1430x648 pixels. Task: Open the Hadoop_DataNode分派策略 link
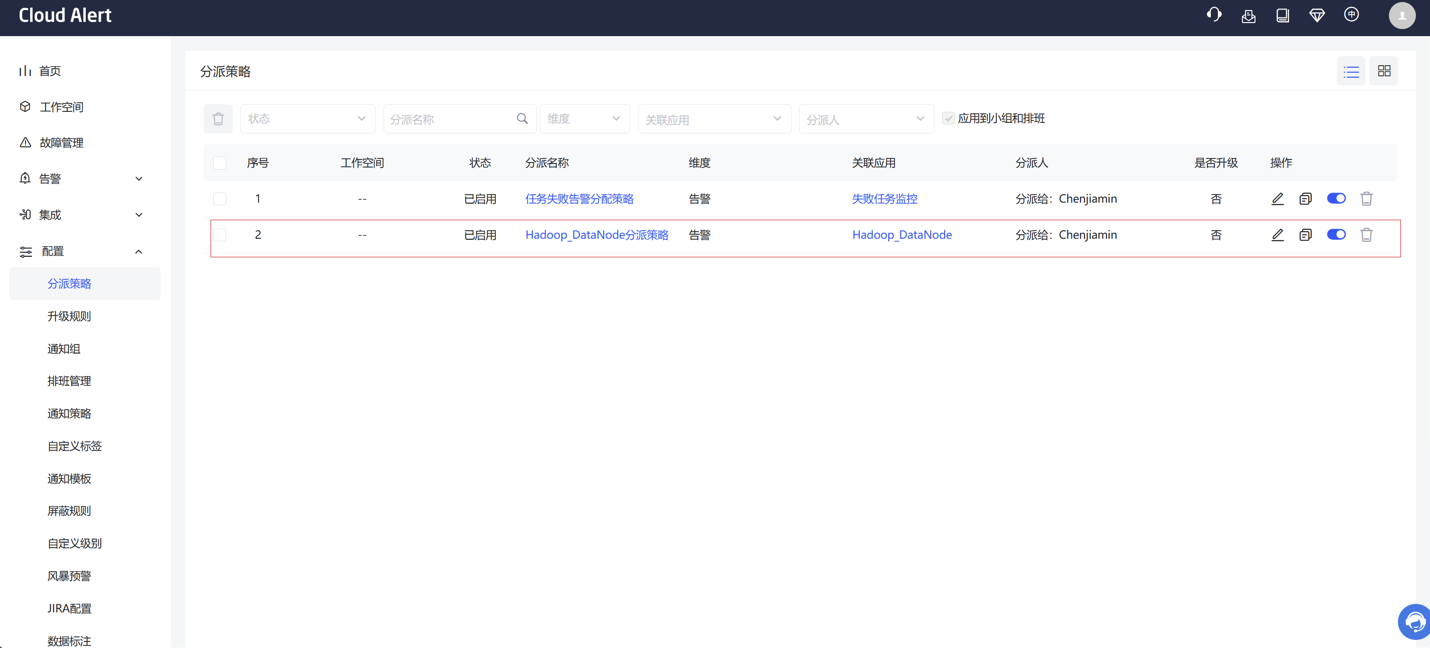[597, 235]
